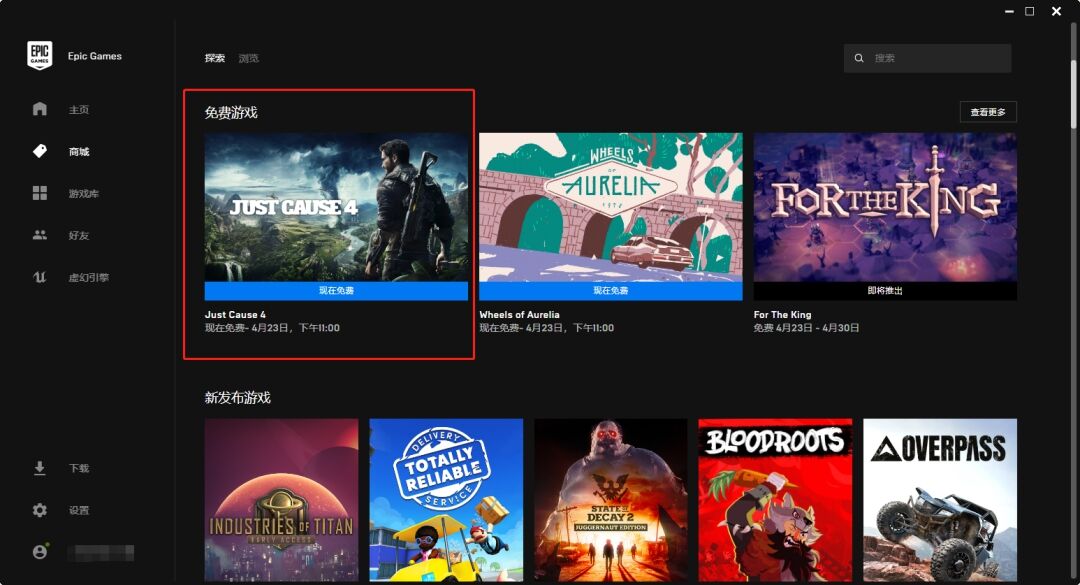Click the Unreal Engine (虚幻引擎) logo icon
Viewport: 1080px width, 585px height.
click(x=40, y=277)
